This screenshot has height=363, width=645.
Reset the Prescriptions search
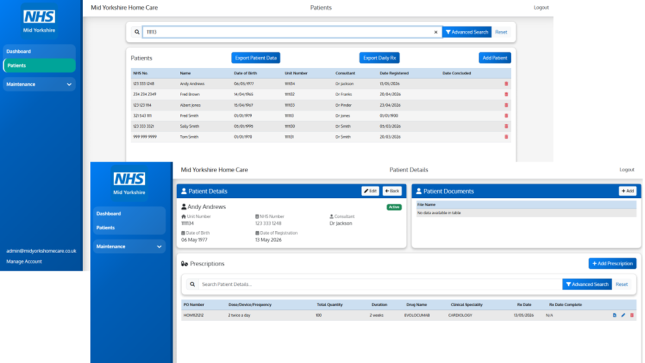622,284
